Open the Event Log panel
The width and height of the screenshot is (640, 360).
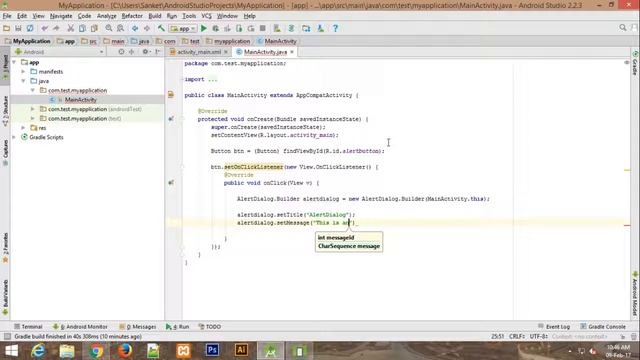(x=554, y=327)
